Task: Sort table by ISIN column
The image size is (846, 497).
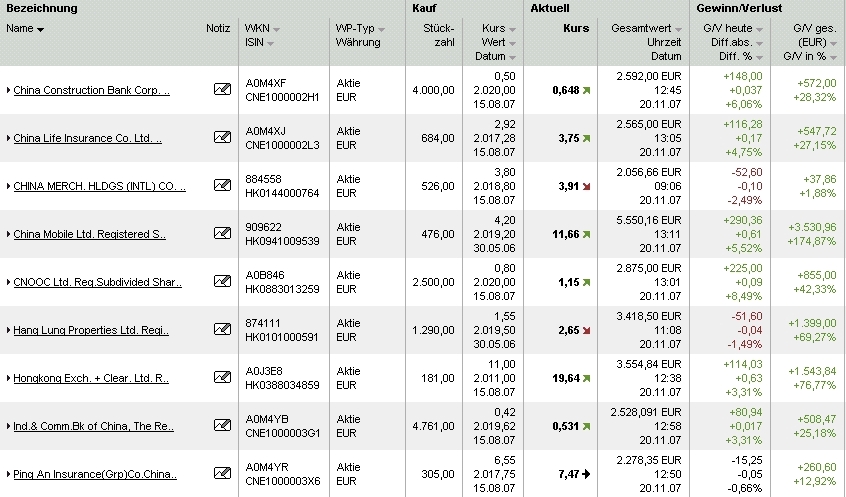Action: (270, 43)
